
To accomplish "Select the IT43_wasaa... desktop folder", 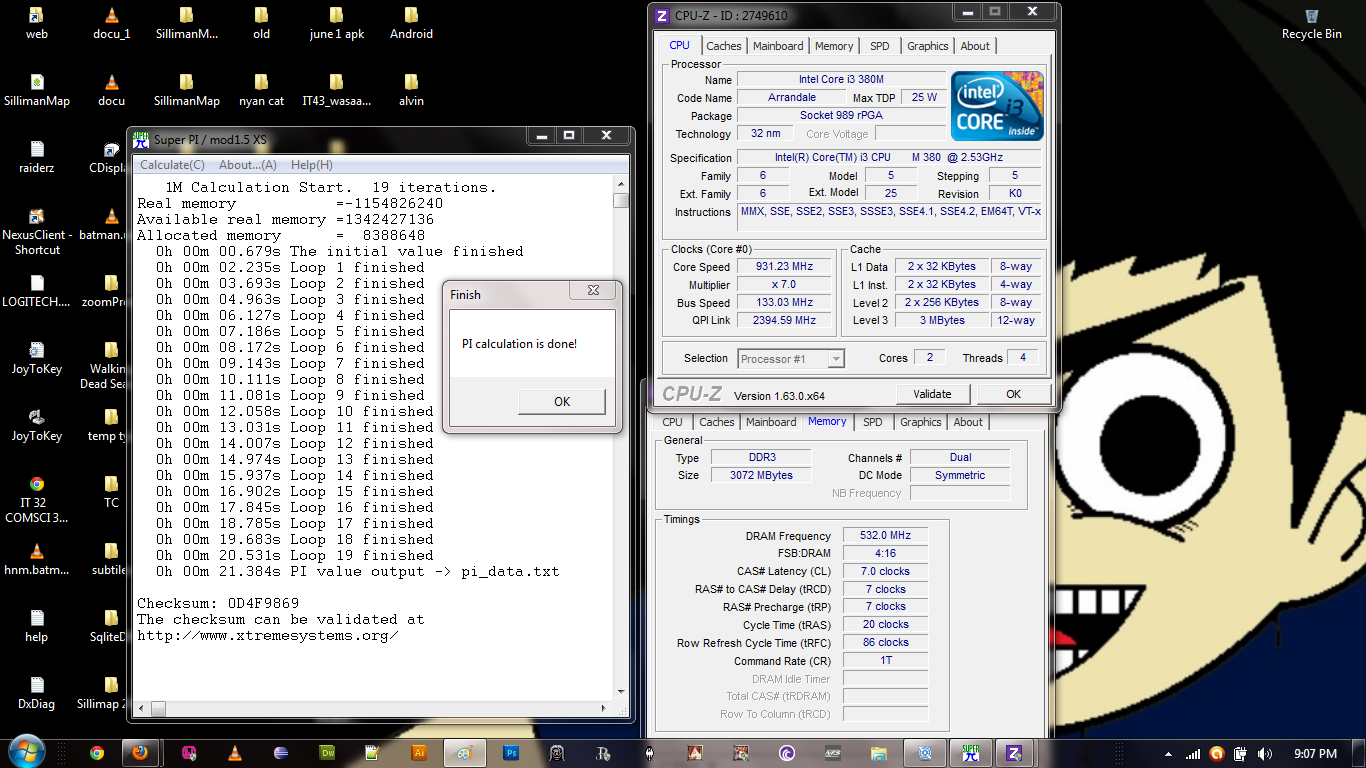I will pyautogui.click(x=336, y=91).
